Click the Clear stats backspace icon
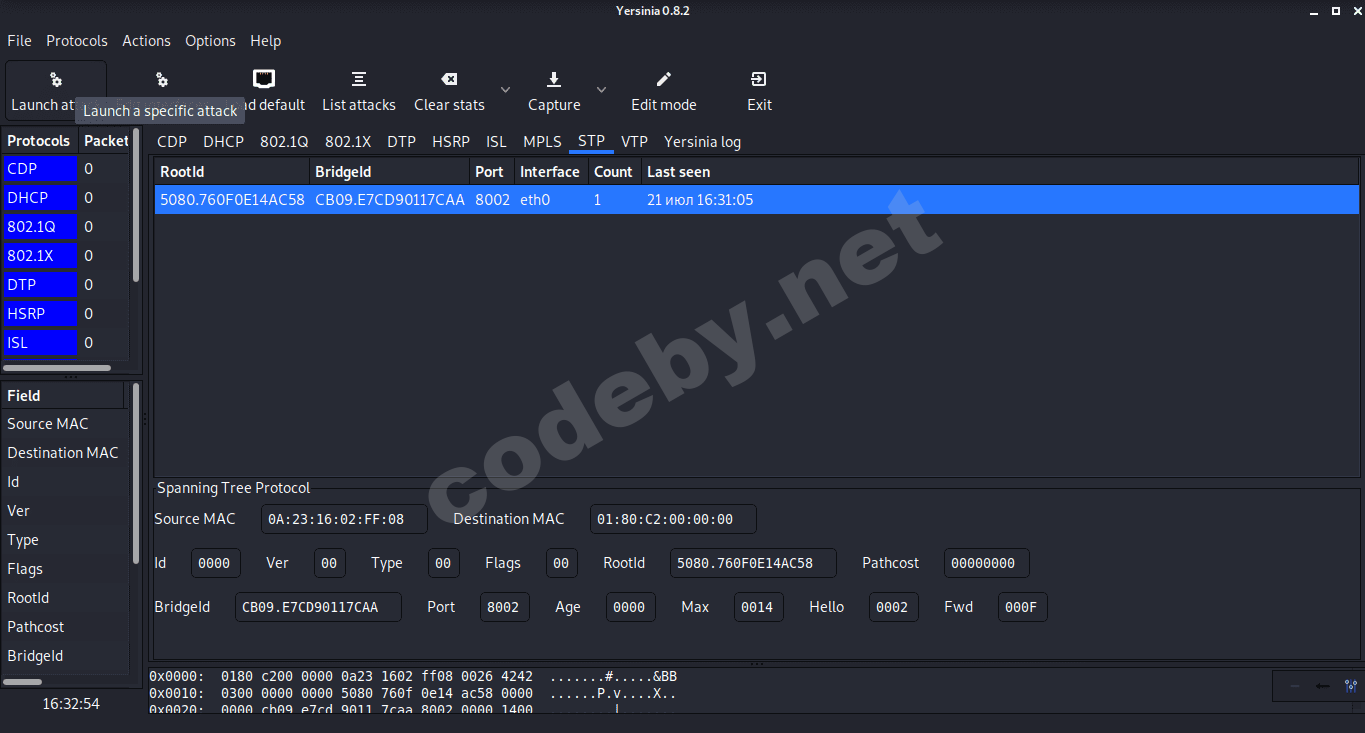Image resolution: width=1365 pixels, height=733 pixels. coord(449,79)
